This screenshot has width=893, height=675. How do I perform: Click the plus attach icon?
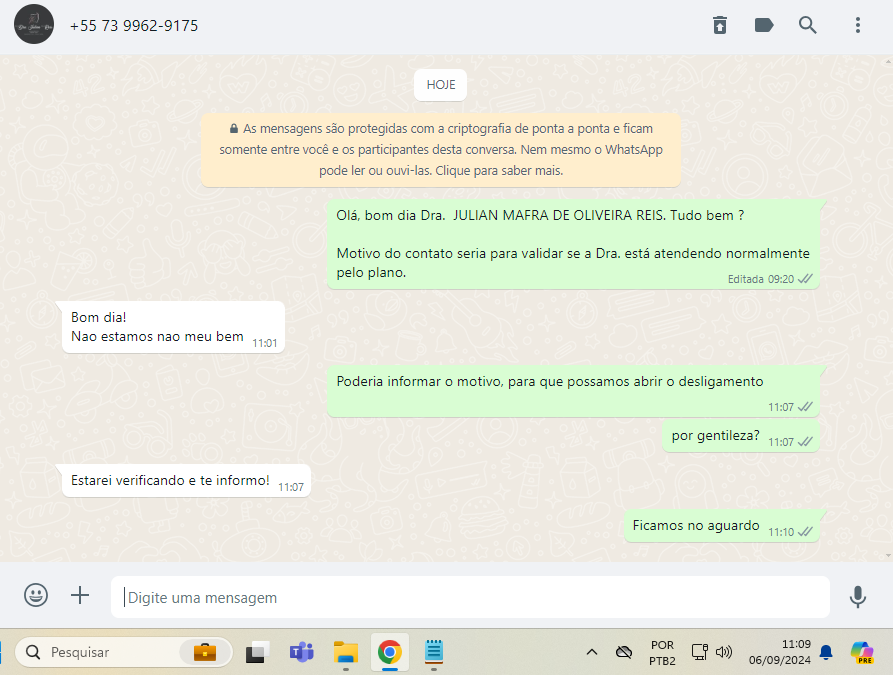point(80,596)
